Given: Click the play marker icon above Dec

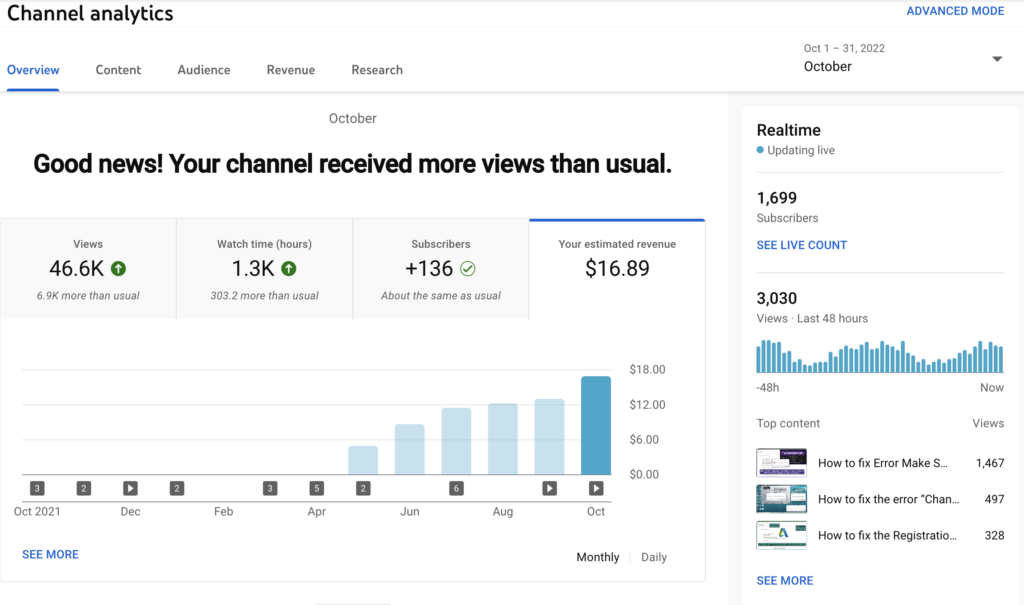Looking at the screenshot, I should (130, 488).
